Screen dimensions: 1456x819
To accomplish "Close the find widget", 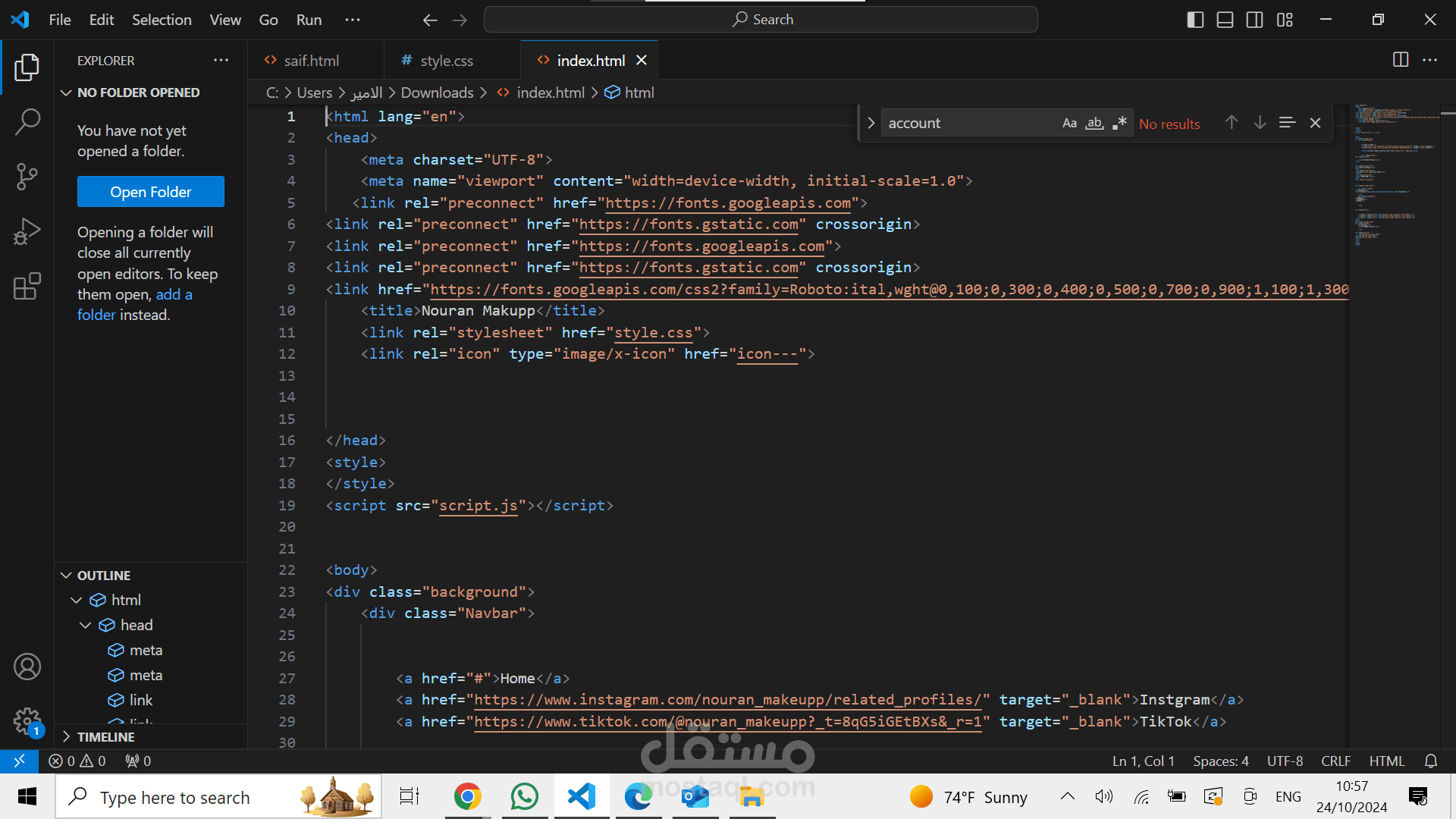I will click(1316, 123).
